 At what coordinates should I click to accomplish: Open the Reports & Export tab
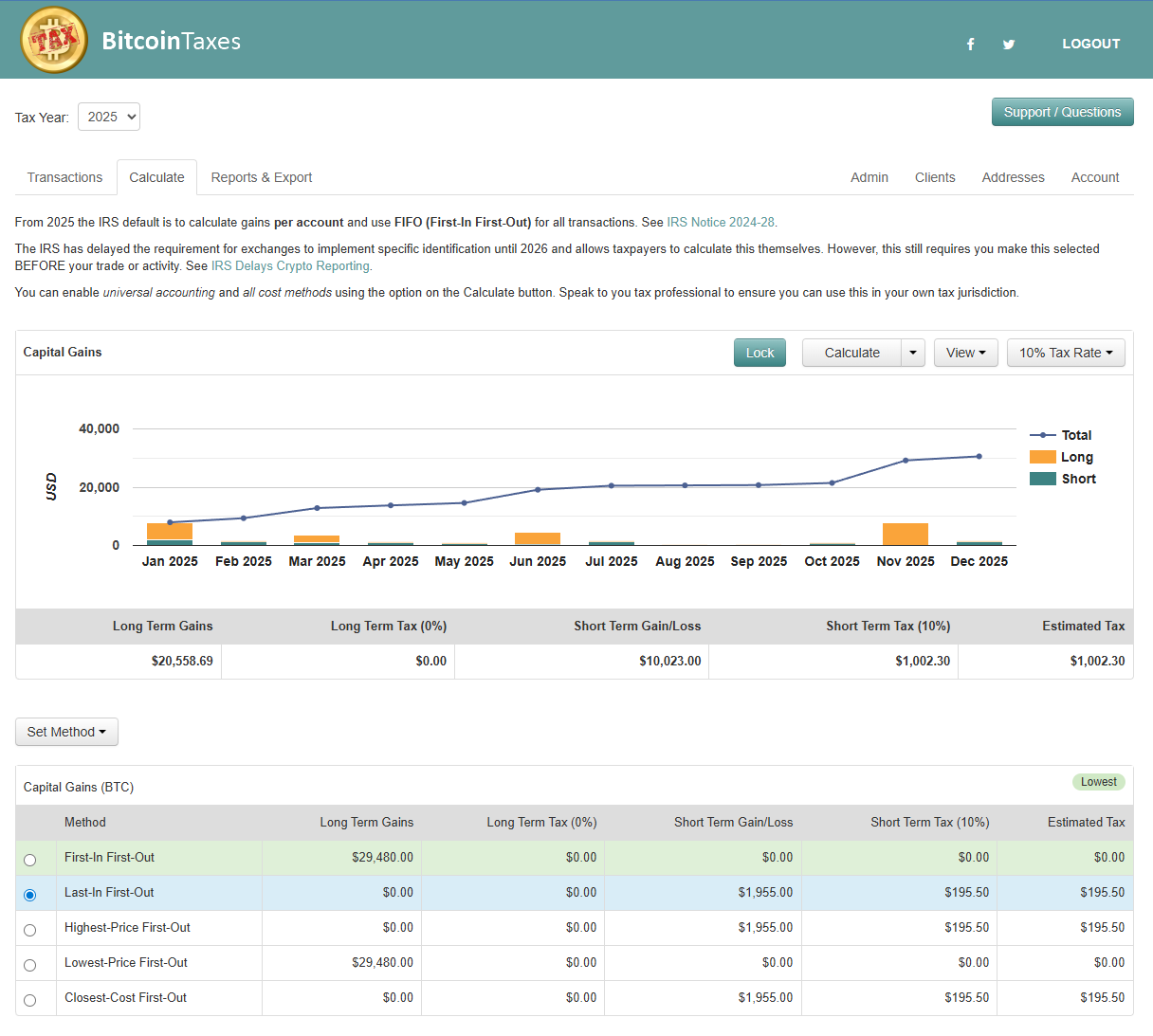click(261, 177)
